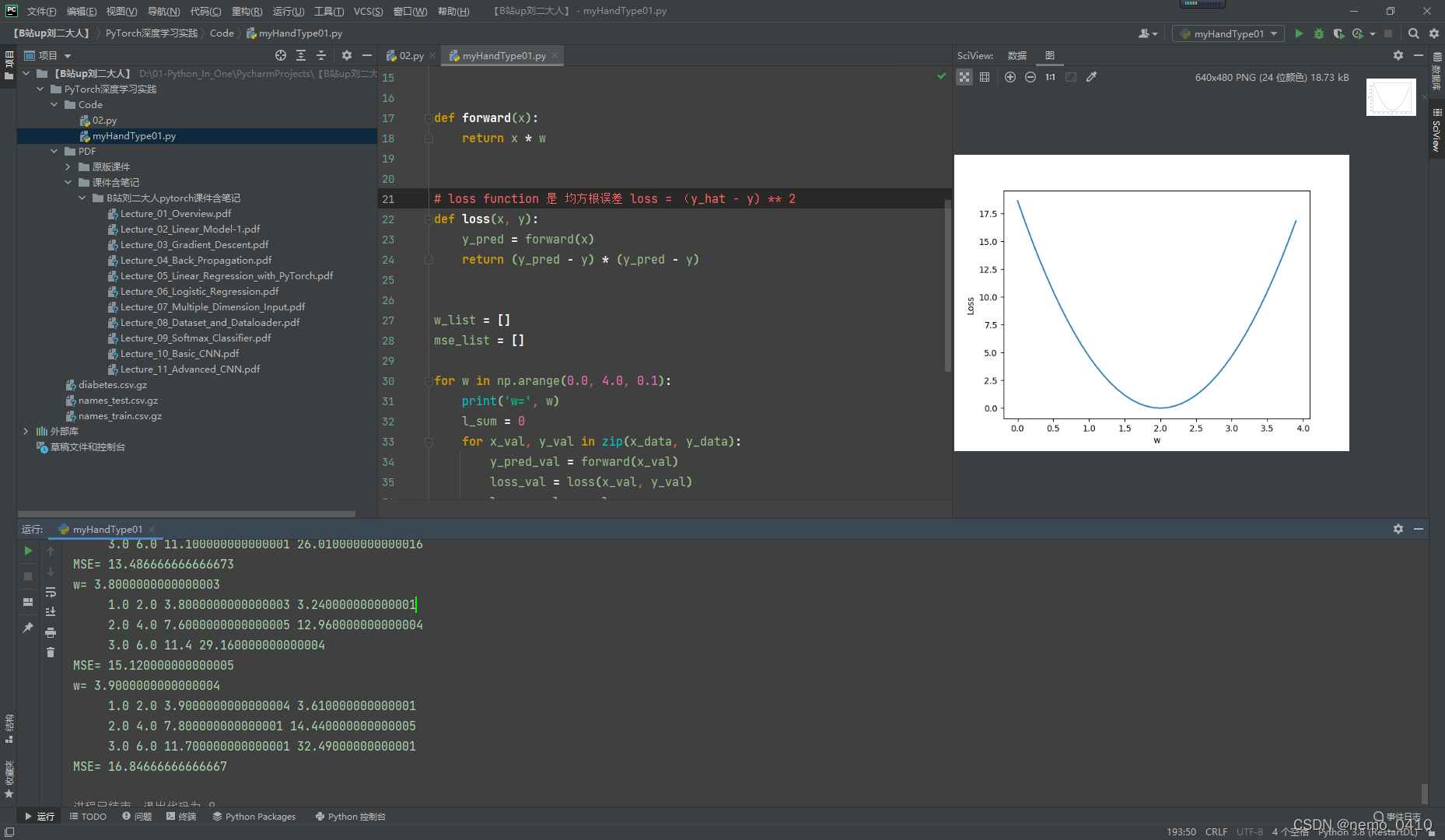
Task: Open Lecture_03_Gradient_Descent.pdf in tree
Action: [194, 245]
